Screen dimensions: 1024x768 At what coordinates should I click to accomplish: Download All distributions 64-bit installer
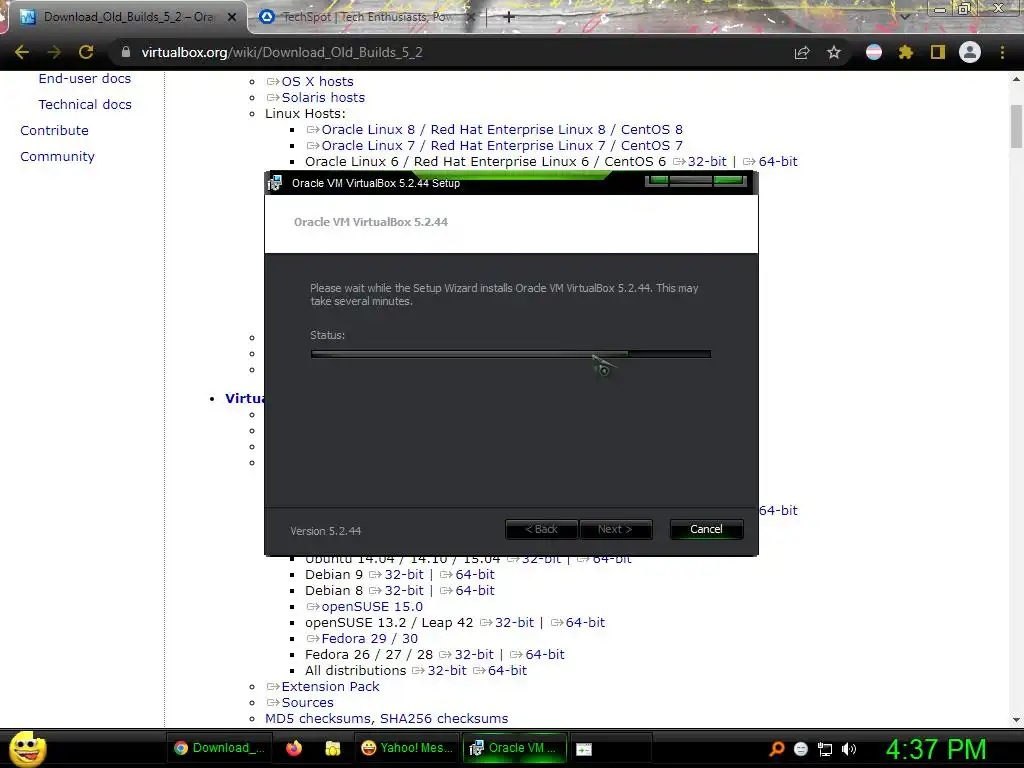coord(507,671)
